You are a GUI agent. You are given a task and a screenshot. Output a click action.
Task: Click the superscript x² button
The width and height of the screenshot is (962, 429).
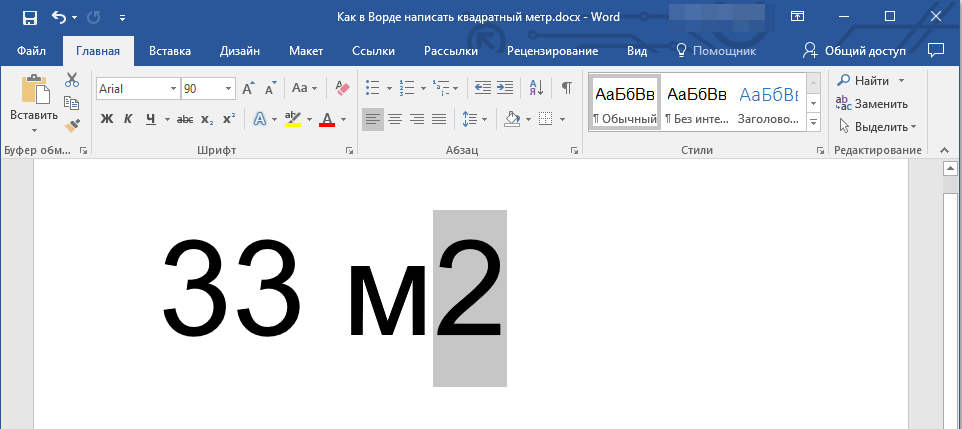click(x=229, y=119)
